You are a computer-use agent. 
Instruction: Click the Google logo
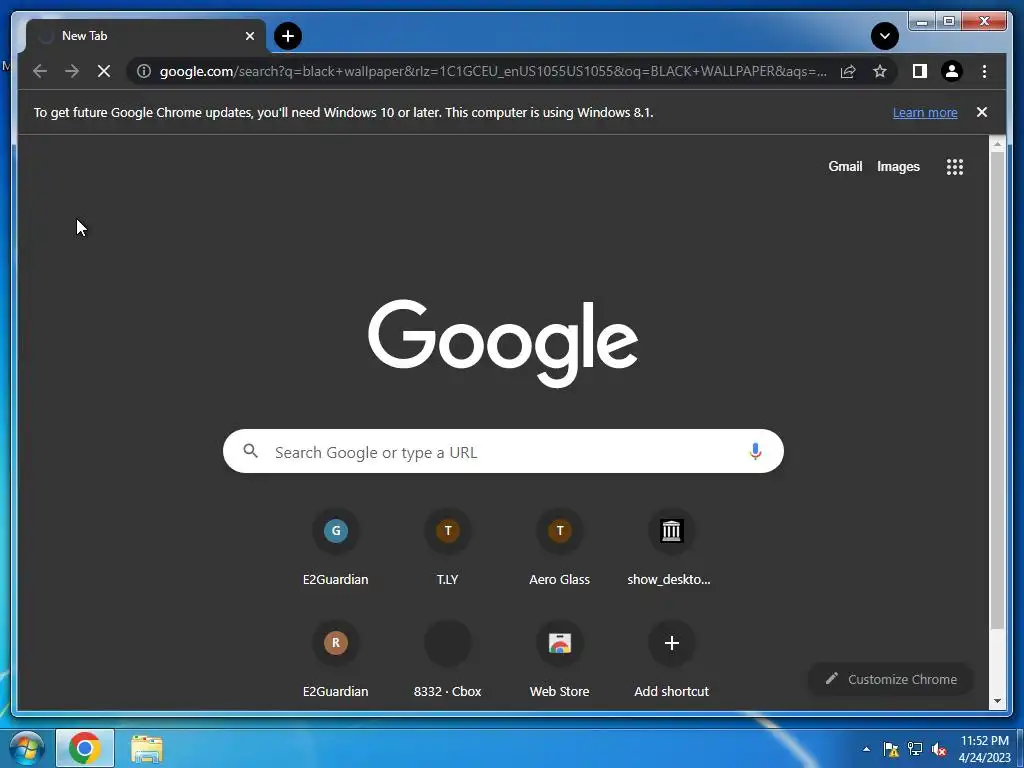coord(503,344)
